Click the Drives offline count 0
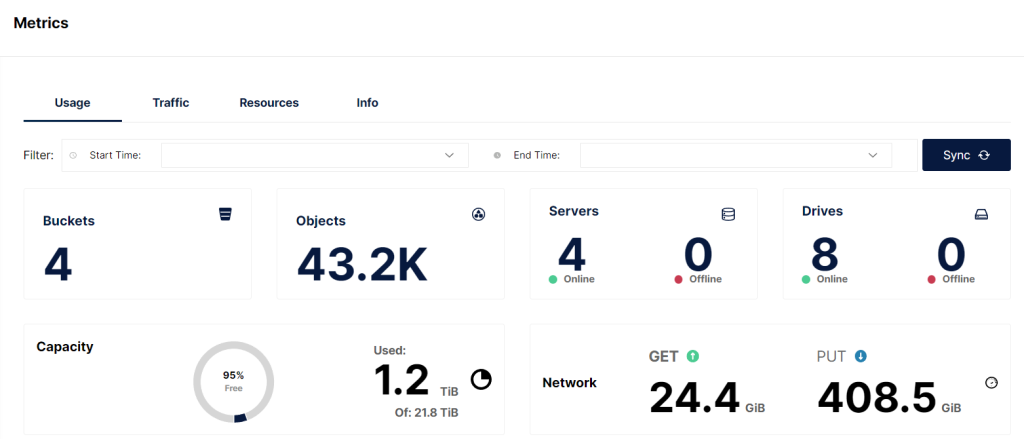Viewport: 1024px width, 439px height. tap(951, 255)
